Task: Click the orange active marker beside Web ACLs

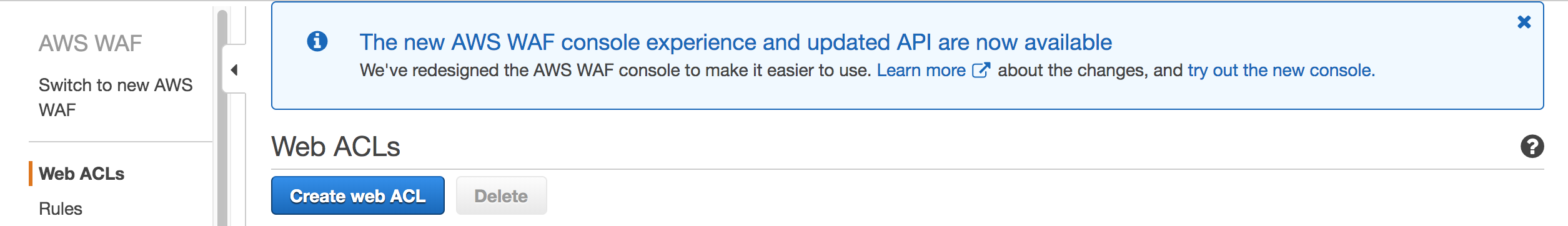Action: 30,174
